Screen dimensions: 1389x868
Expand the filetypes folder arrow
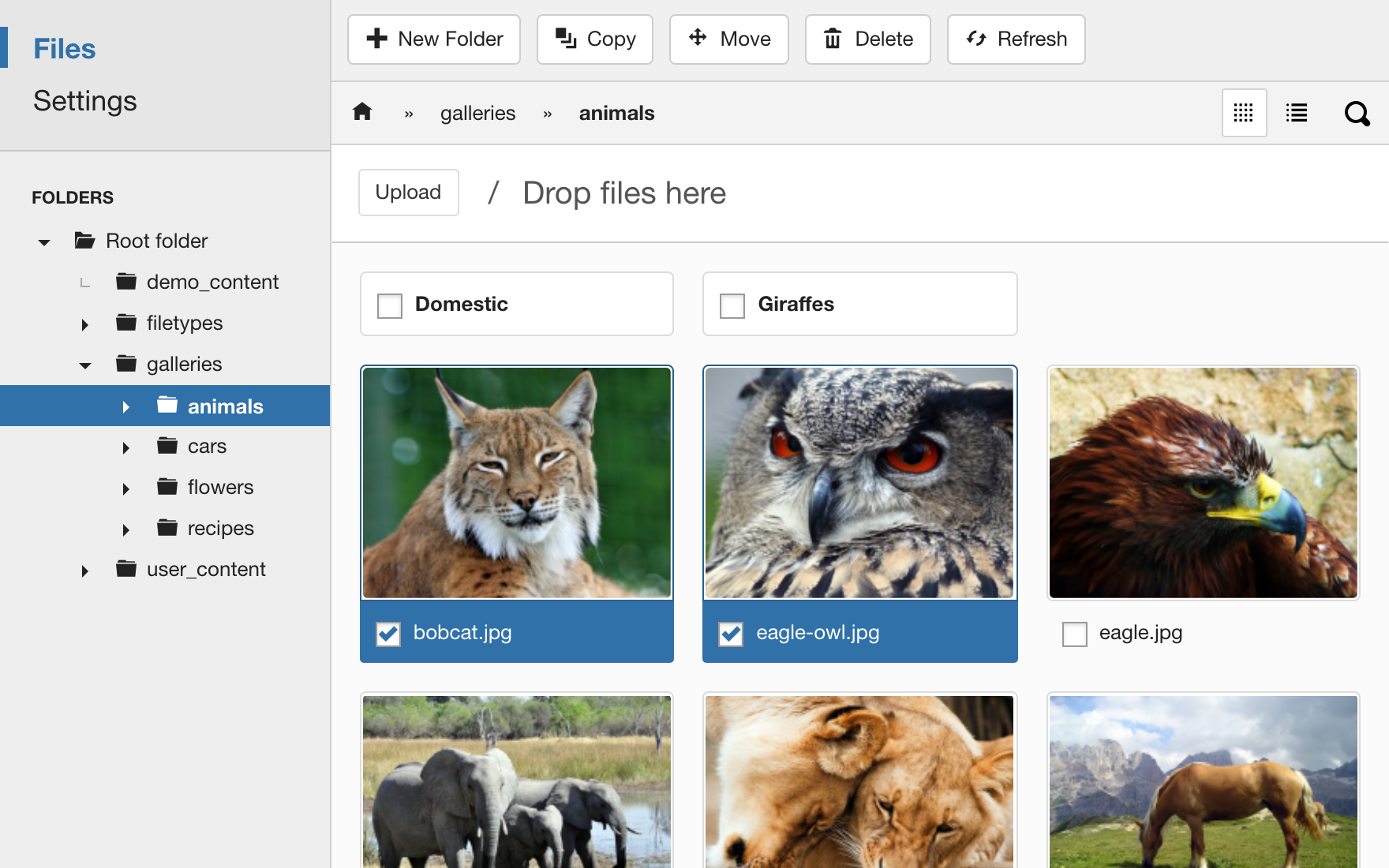(85, 324)
